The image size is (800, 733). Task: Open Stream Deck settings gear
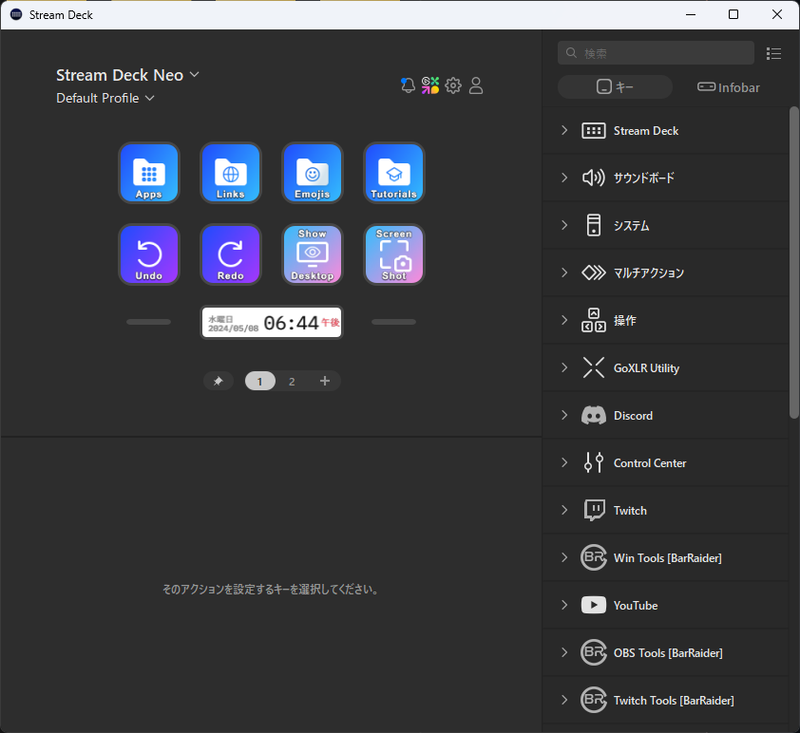pyautogui.click(x=453, y=85)
